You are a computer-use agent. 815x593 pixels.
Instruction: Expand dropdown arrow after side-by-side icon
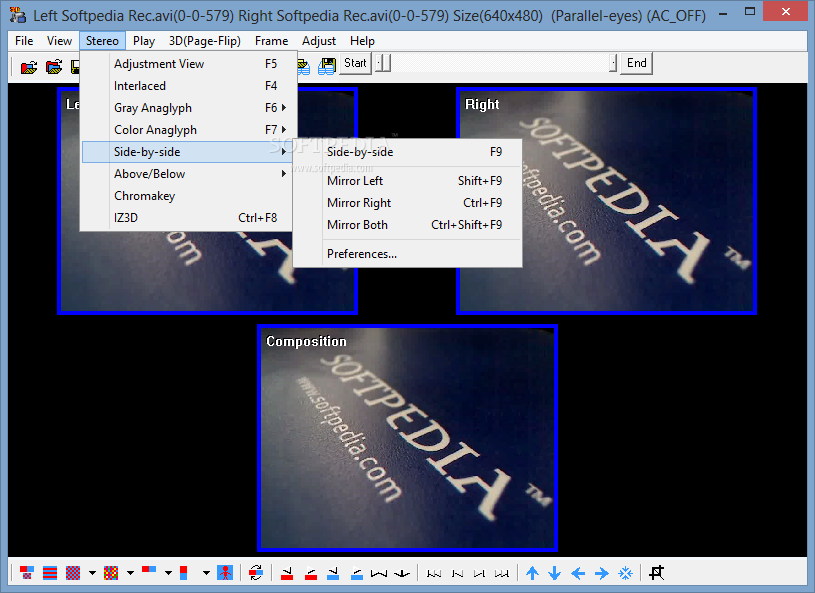coord(168,573)
